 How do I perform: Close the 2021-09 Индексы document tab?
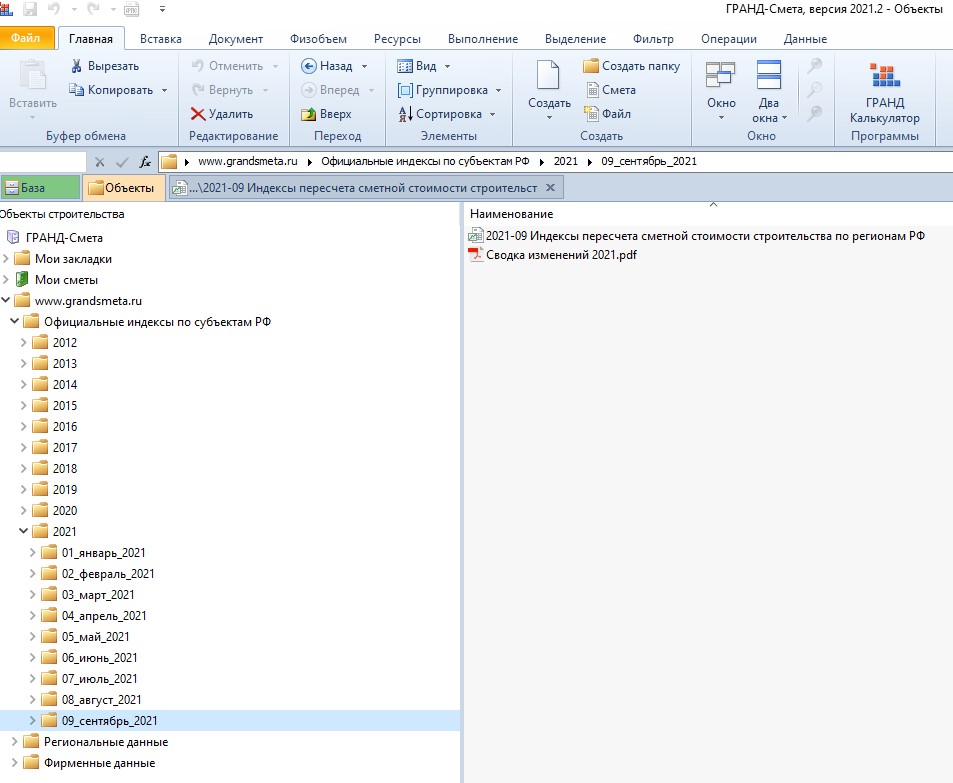551,188
